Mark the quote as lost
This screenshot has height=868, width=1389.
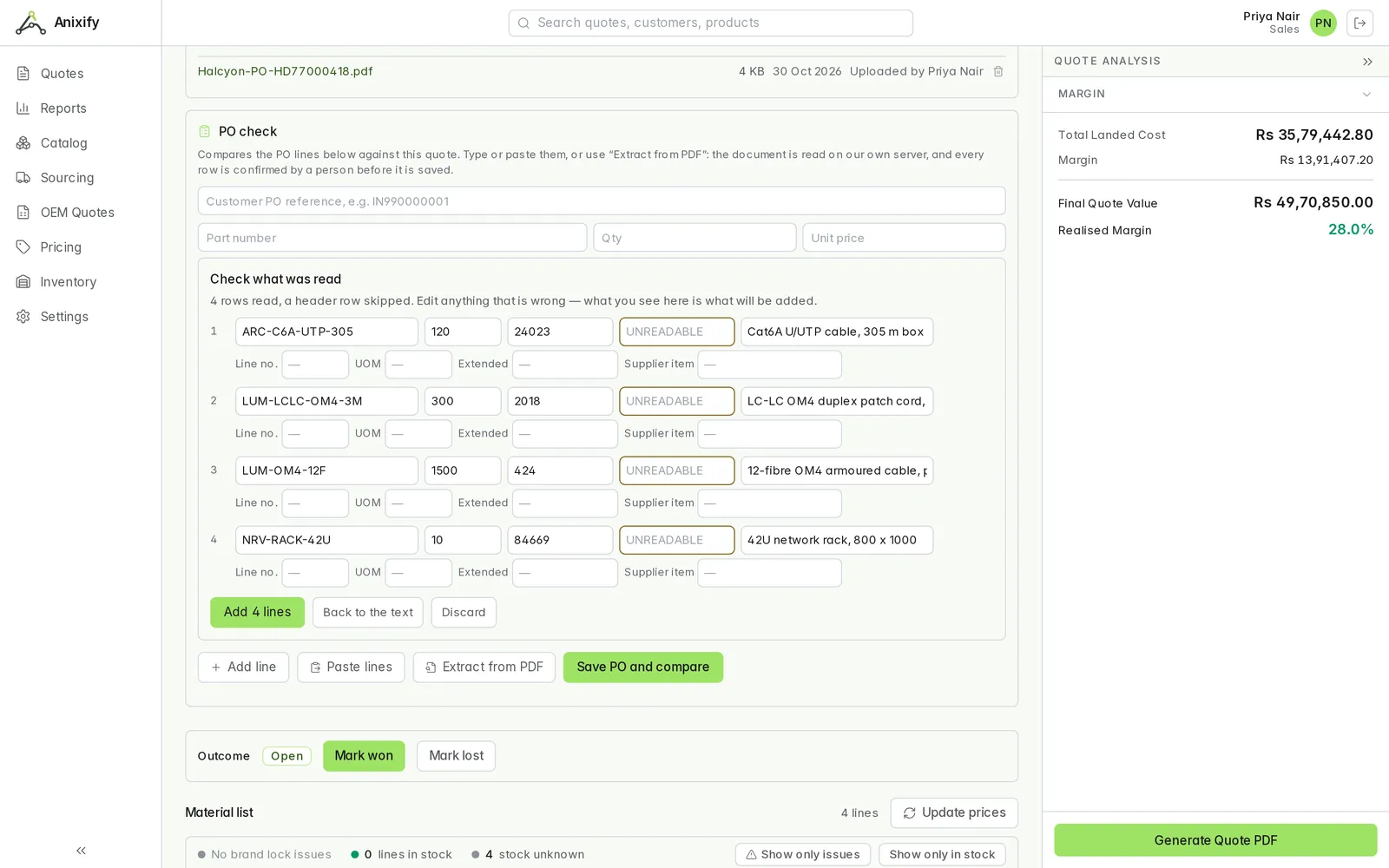456,756
